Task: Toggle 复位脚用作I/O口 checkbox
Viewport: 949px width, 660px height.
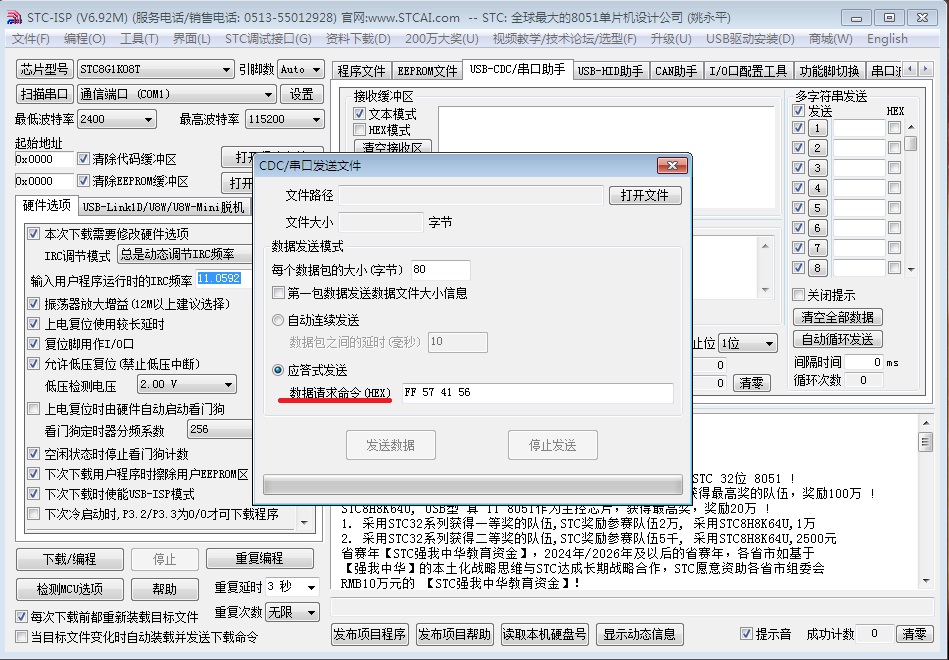Action: [34, 344]
